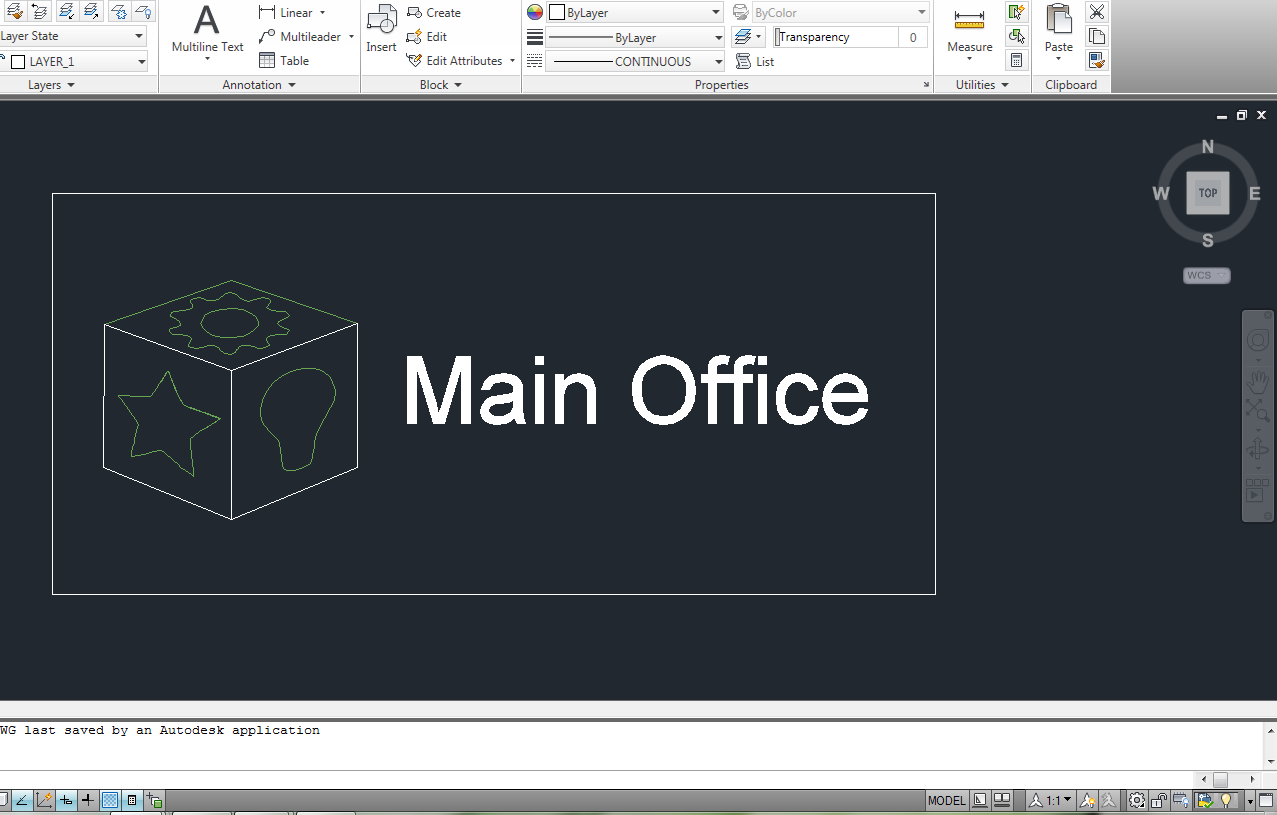Click the Orbit navigation tool
1277x815 pixels.
(1257, 450)
